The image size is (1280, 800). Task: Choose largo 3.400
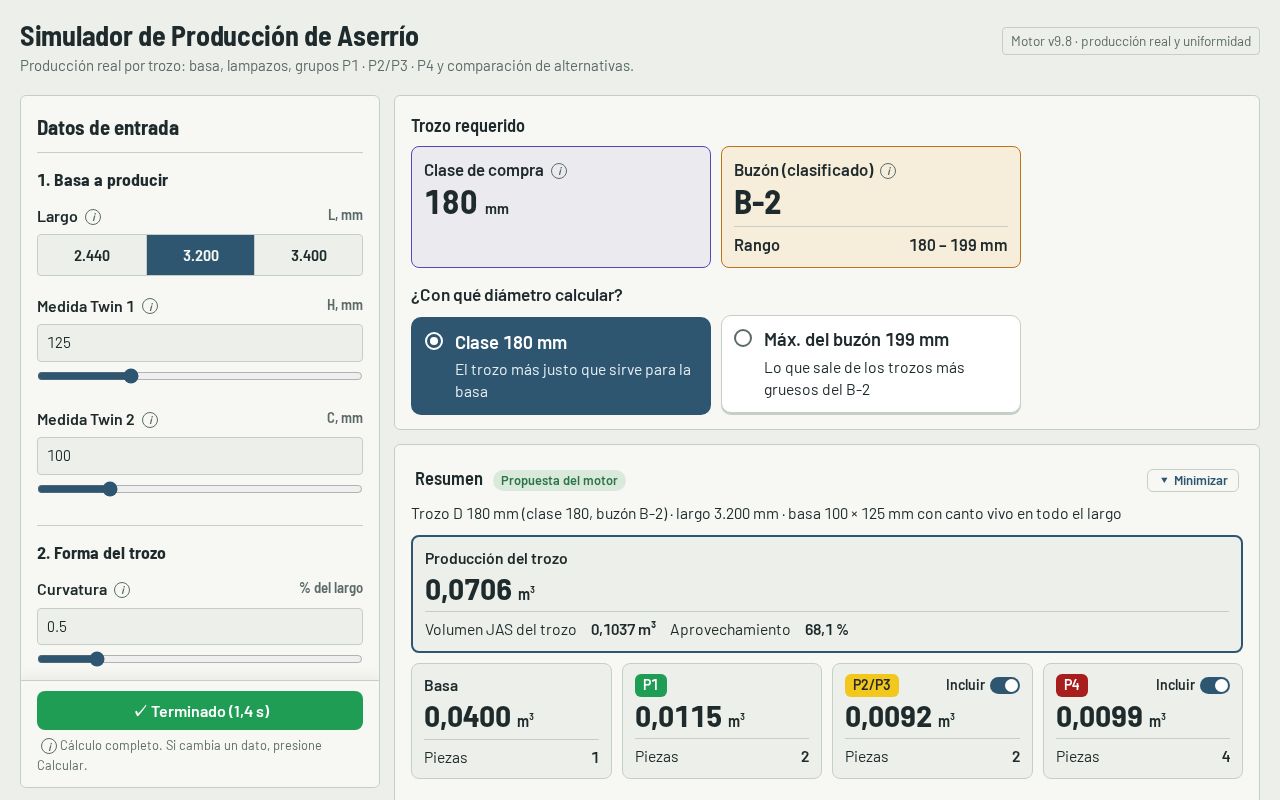click(x=308, y=255)
